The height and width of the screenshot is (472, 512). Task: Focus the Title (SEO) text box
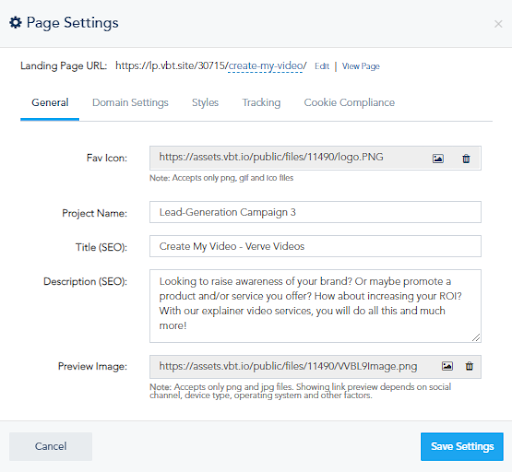point(315,246)
